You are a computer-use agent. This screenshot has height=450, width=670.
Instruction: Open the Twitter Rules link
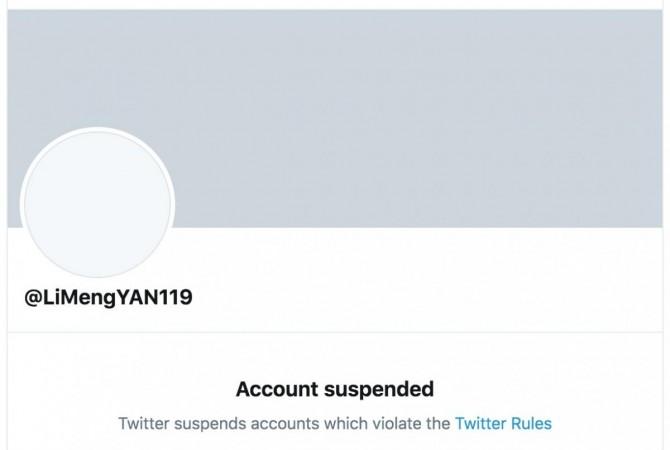point(503,424)
